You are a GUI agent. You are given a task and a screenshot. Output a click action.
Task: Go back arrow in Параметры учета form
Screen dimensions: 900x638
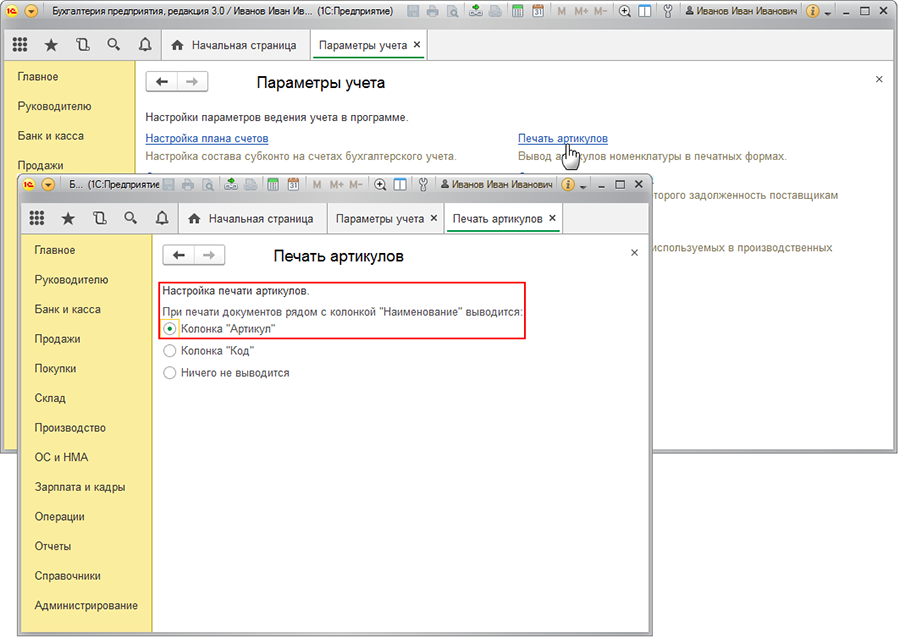pyautogui.click(x=162, y=81)
